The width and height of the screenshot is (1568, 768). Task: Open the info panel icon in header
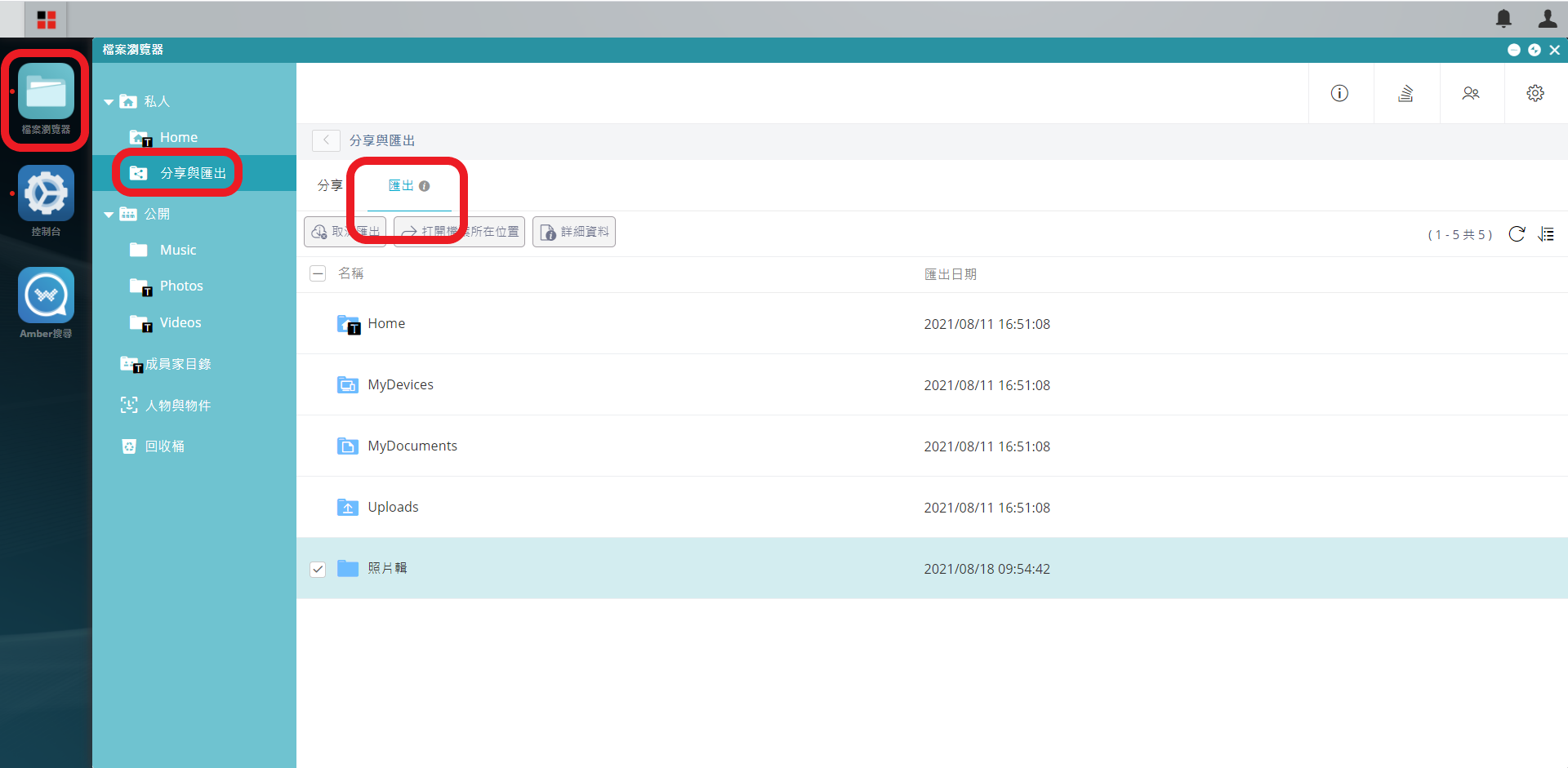coord(1339,93)
